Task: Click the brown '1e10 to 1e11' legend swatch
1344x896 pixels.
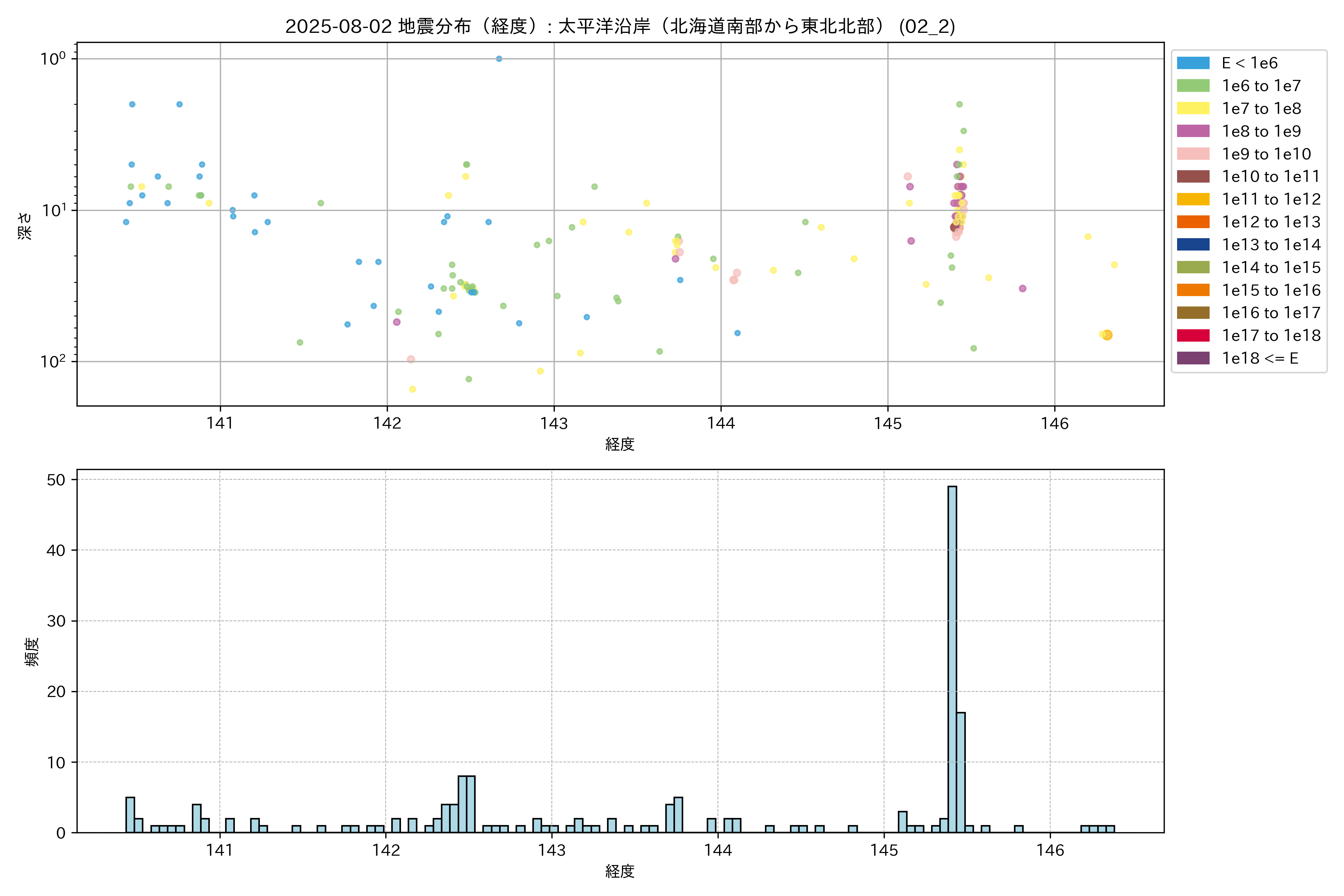Action: (1192, 177)
